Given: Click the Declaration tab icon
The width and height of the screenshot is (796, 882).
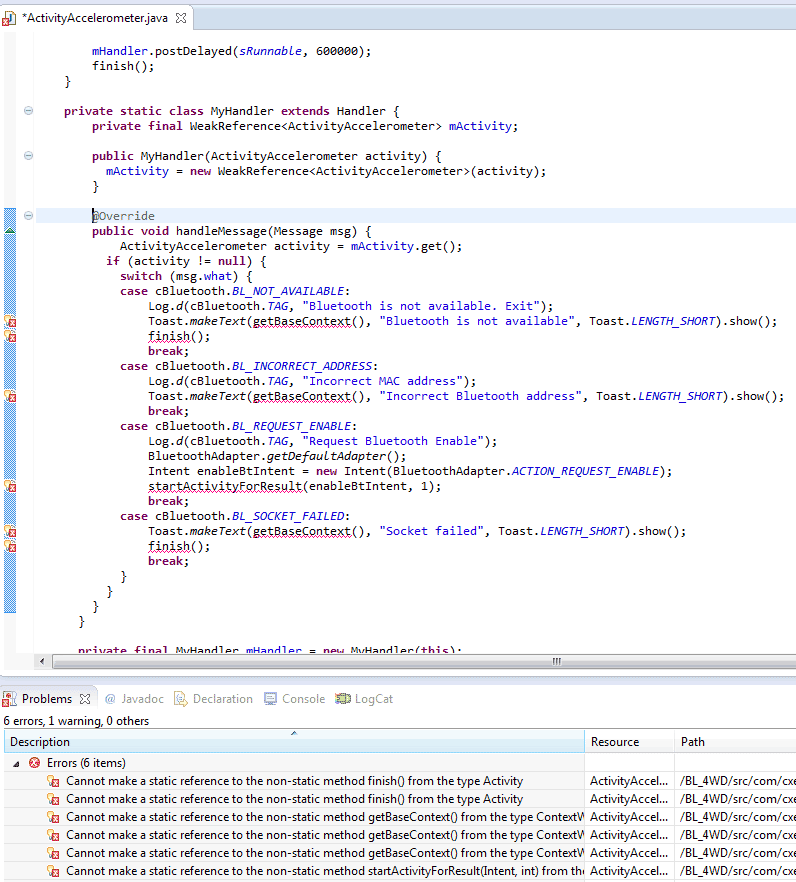Looking at the screenshot, I should click(x=181, y=699).
